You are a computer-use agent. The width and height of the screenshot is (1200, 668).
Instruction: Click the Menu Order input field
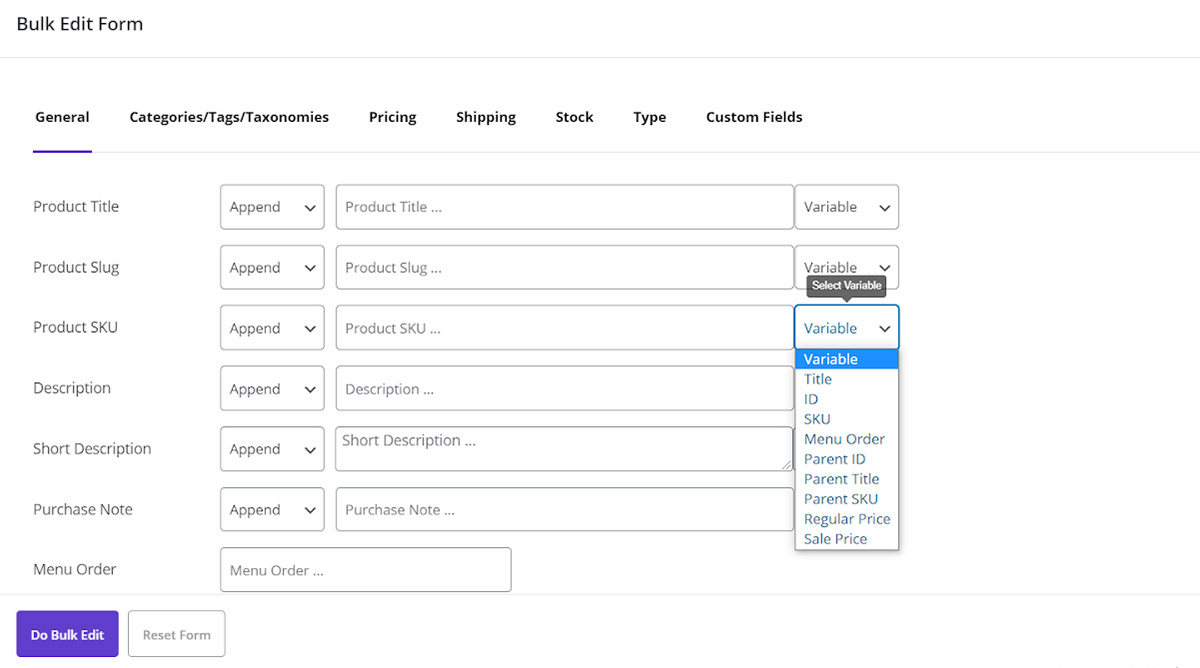click(365, 570)
